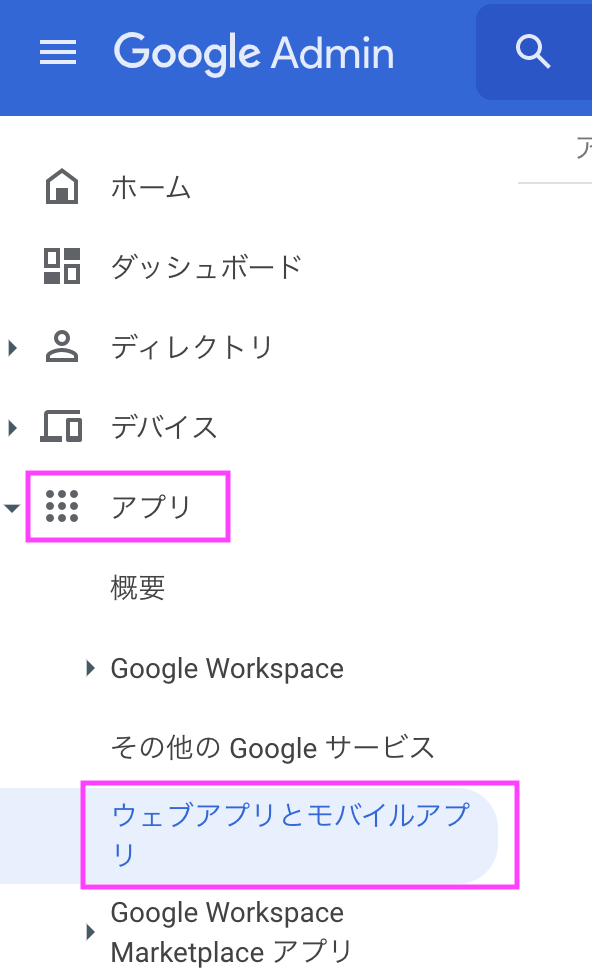Click the apps grid icon next to アプリ
Viewport: 592px width, 978px height.
pos(62,506)
